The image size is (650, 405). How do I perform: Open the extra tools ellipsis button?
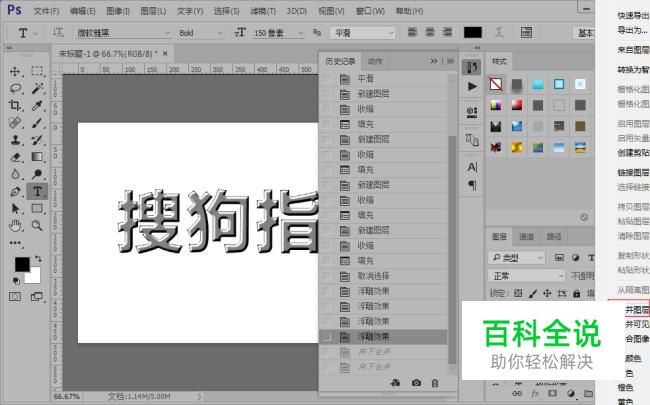(x=15, y=243)
